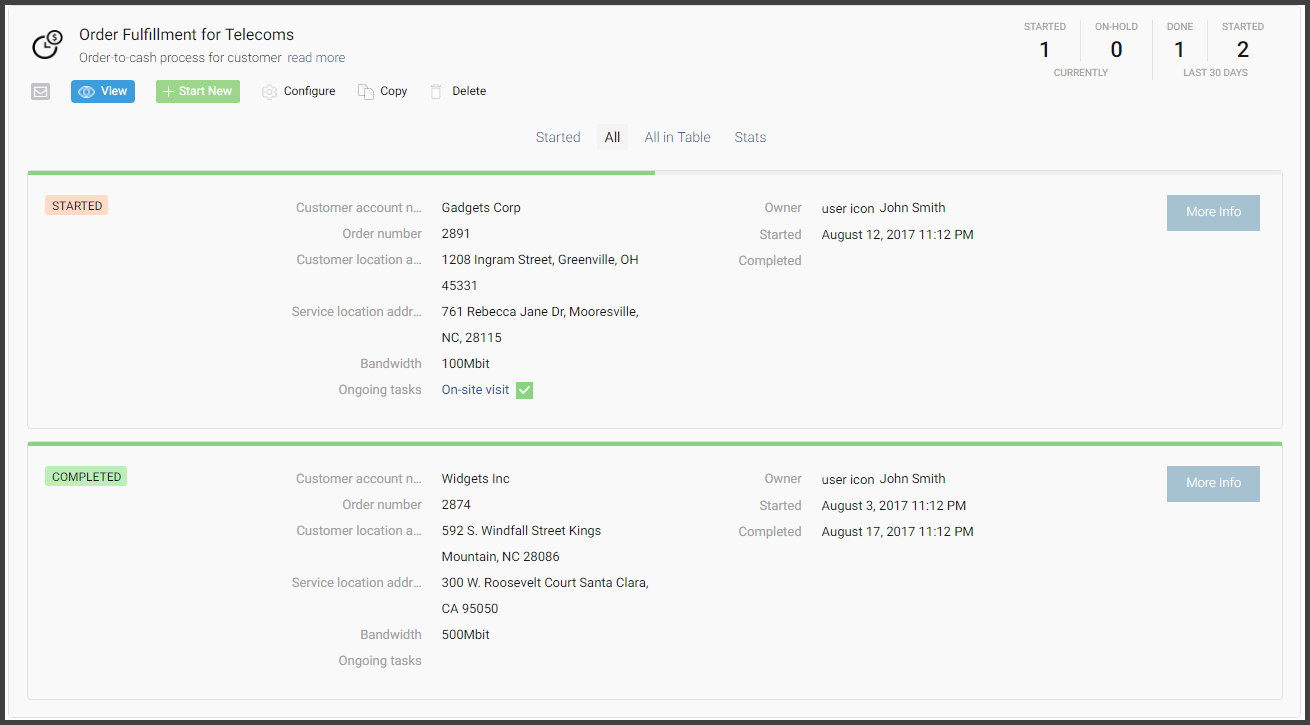Click the plus icon inside Start New
1310x725 pixels.
pyautogui.click(x=166, y=91)
